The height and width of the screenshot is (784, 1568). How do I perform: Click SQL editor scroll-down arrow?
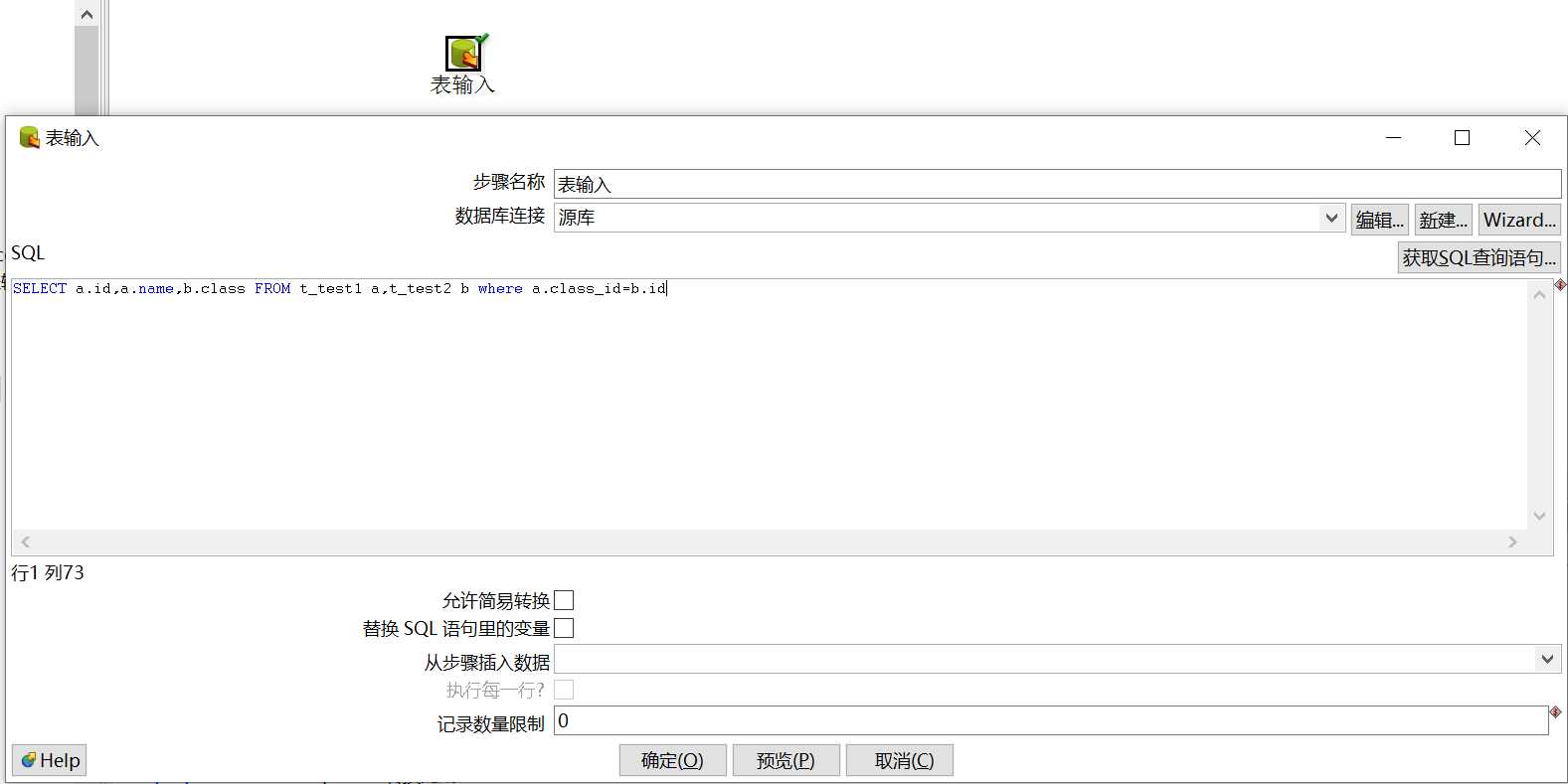pyautogui.click(x=1540, y=516)
